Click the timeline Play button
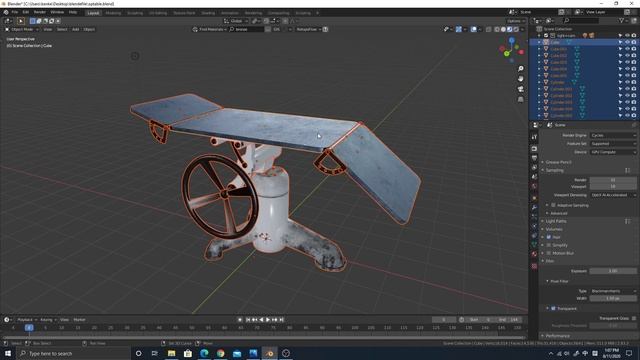The image size is (640, 360). pos(268,320)
